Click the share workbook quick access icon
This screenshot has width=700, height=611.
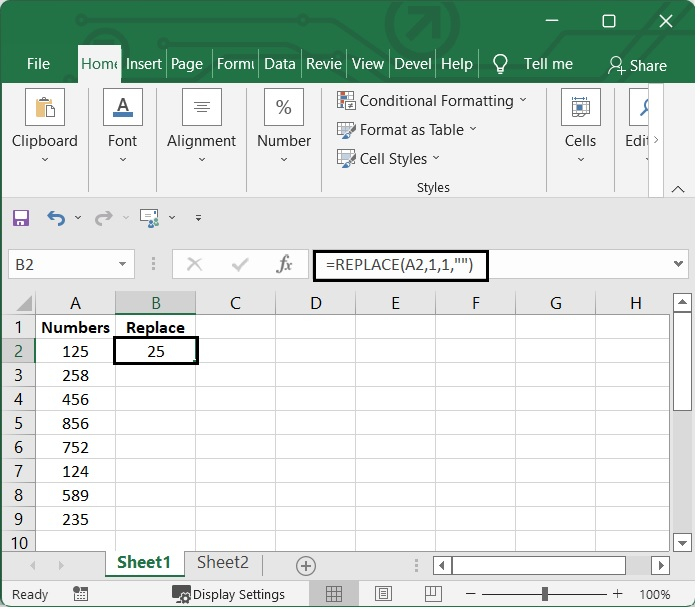(150, 218)
